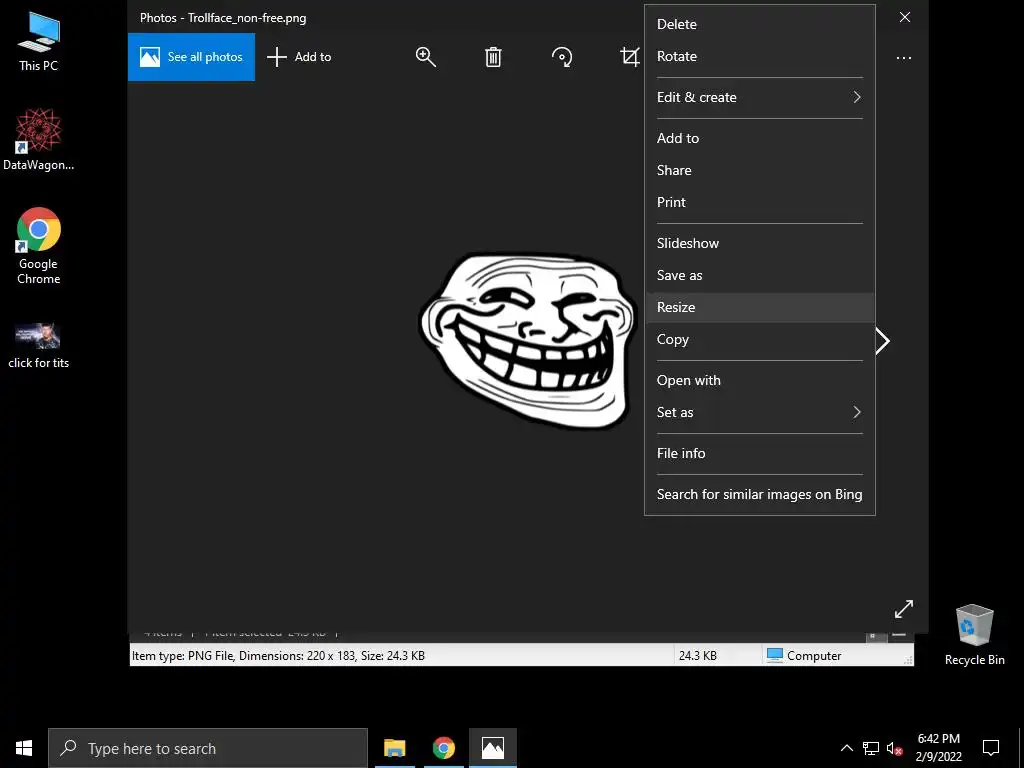
Task: Click the muted speaker volume icon
Action: coord(894,748)
